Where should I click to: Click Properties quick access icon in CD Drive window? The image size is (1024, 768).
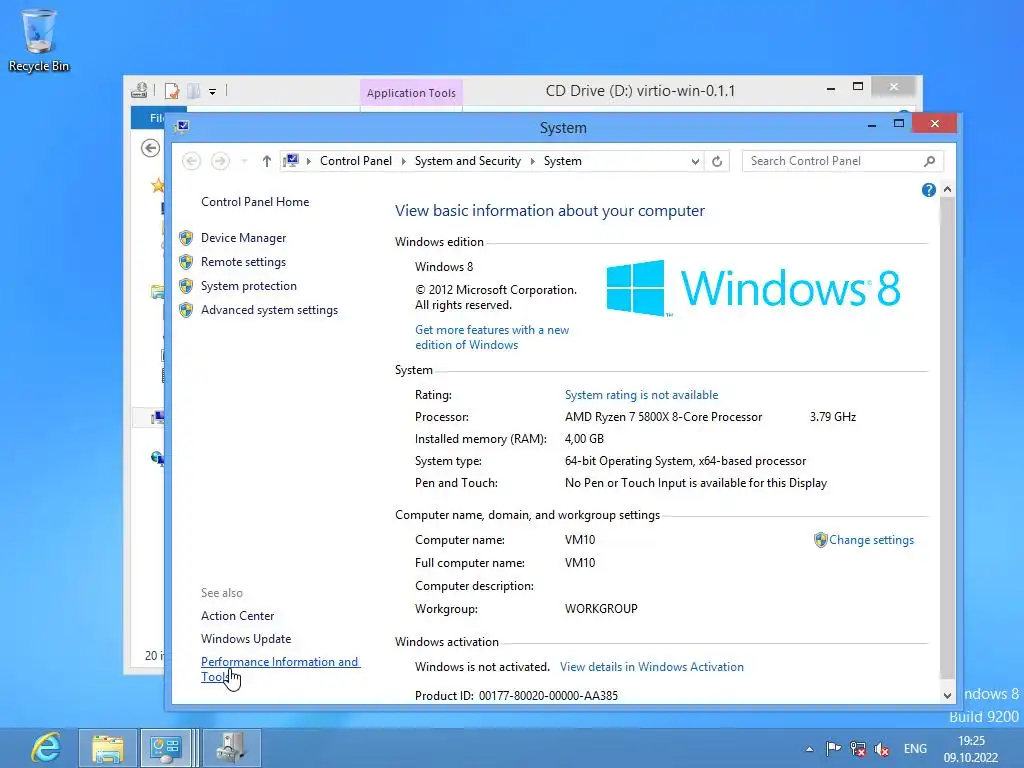tap(172, 91)
